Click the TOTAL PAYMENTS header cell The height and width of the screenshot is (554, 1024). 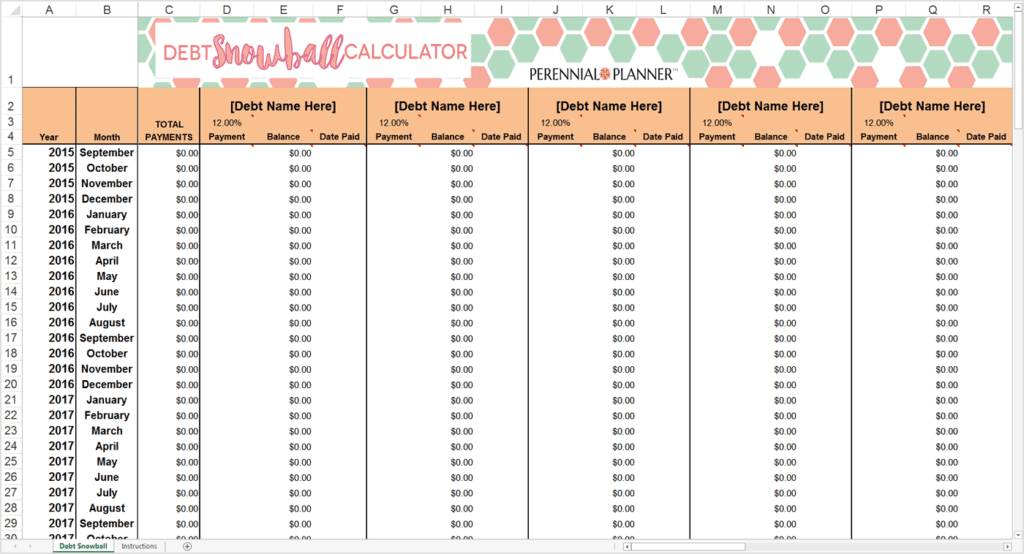169,130
